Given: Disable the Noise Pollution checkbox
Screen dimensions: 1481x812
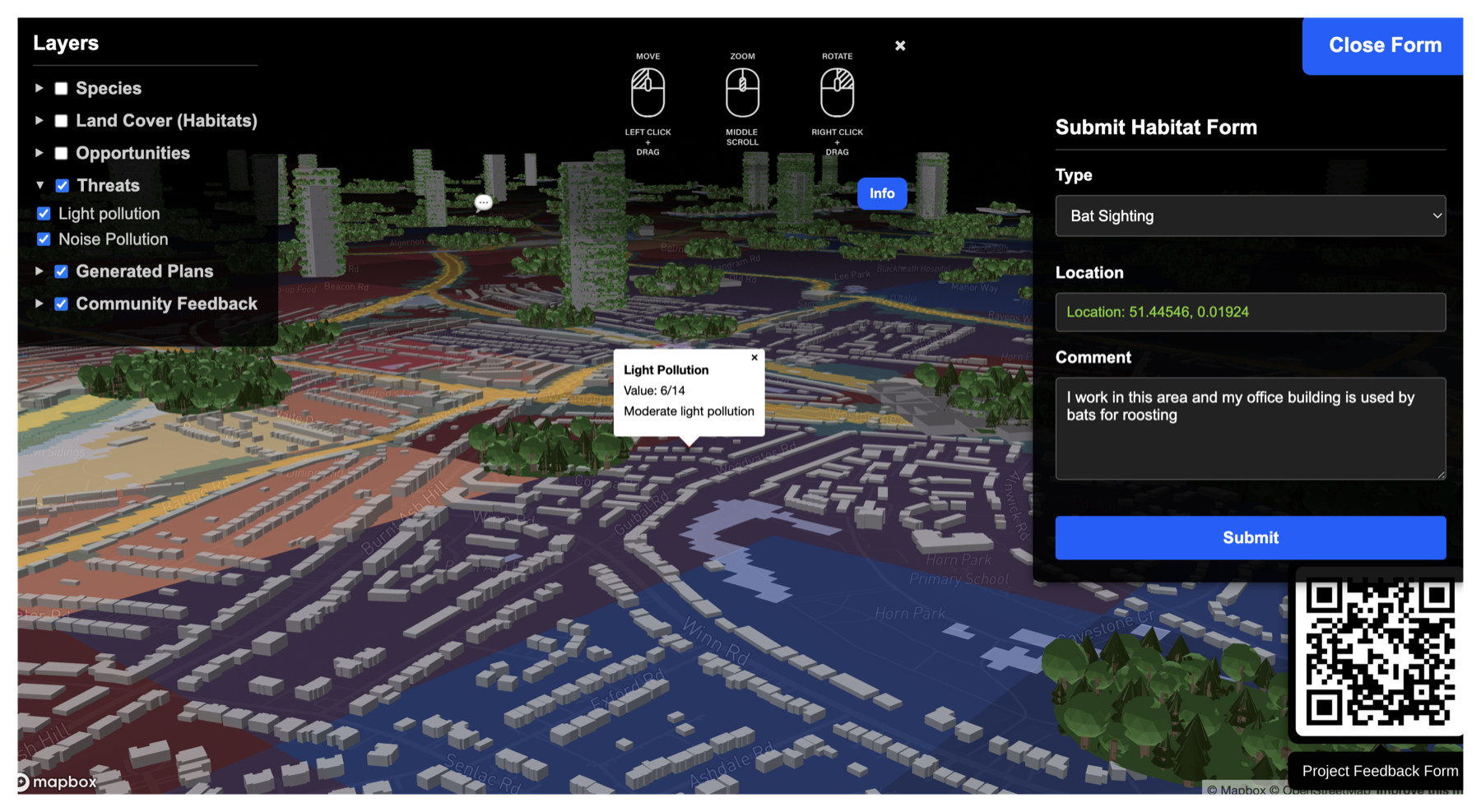Looking at the screenshot, I should 44,239.
